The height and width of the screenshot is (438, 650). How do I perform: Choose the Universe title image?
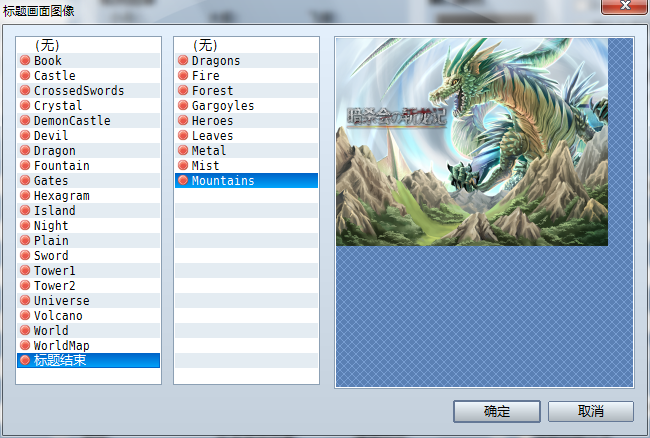88,300
